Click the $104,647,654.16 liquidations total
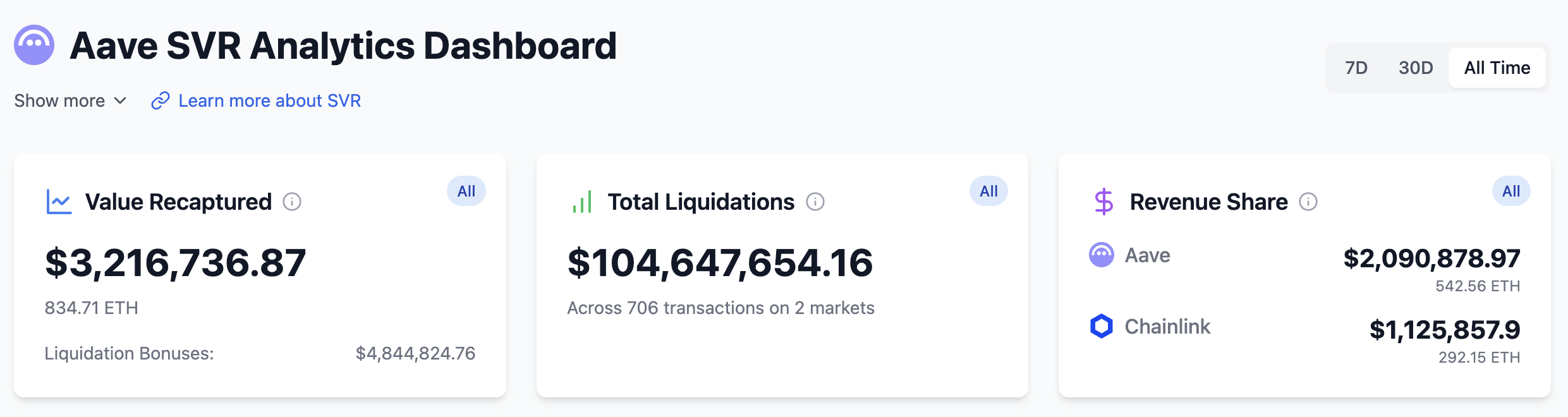Image resolution: width=1568 pixels, height=417 pixels. click(x=720, y=263)
